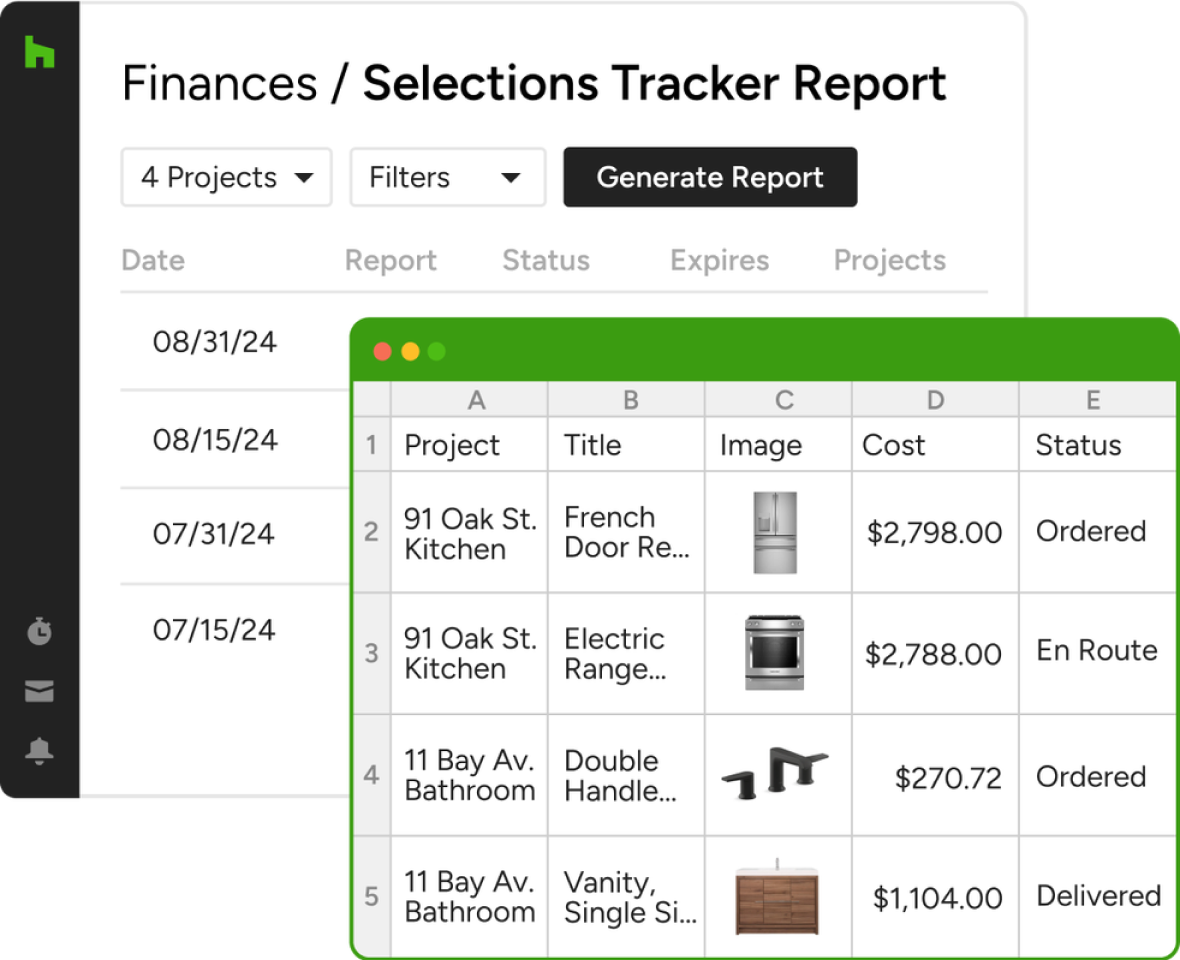Click the yellow minimize window dot
Screen dimensions: 1180x960
pyautogui.click(x=410, y=351)
